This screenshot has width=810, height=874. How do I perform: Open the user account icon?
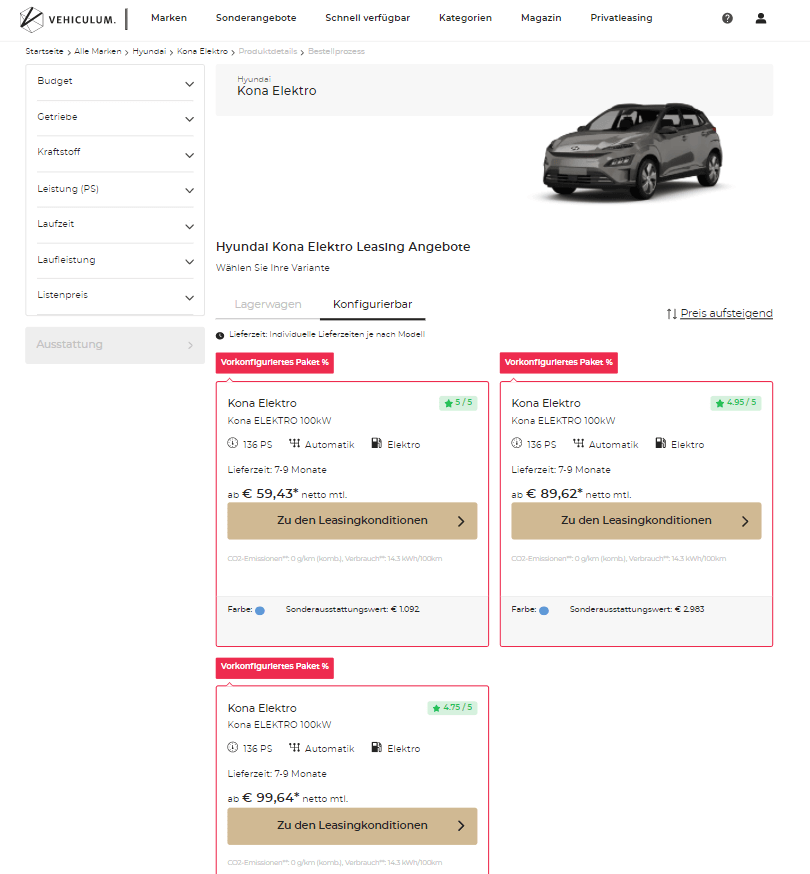click(760, 18)
